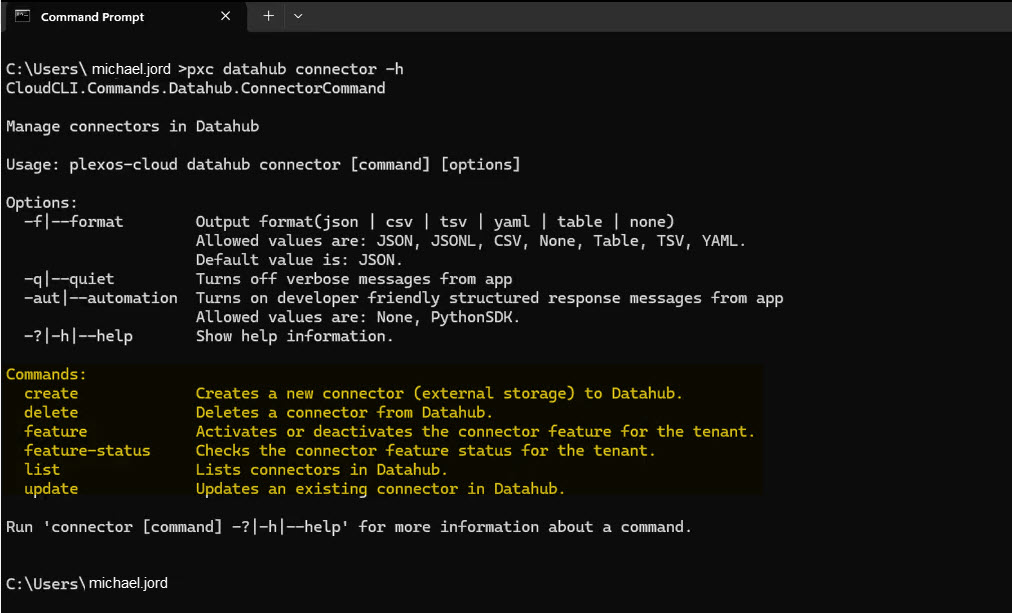Click the 'feature-status' command entry
Screen dimensions: 1012x613
coord(86,450)
